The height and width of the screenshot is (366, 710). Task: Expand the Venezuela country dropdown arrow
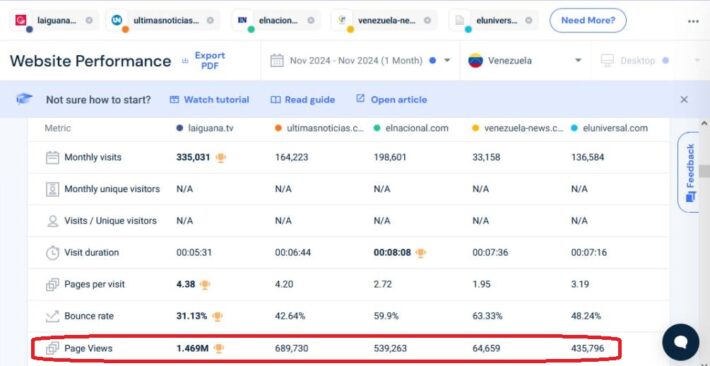pyautogui.click(x=578, y=60)
